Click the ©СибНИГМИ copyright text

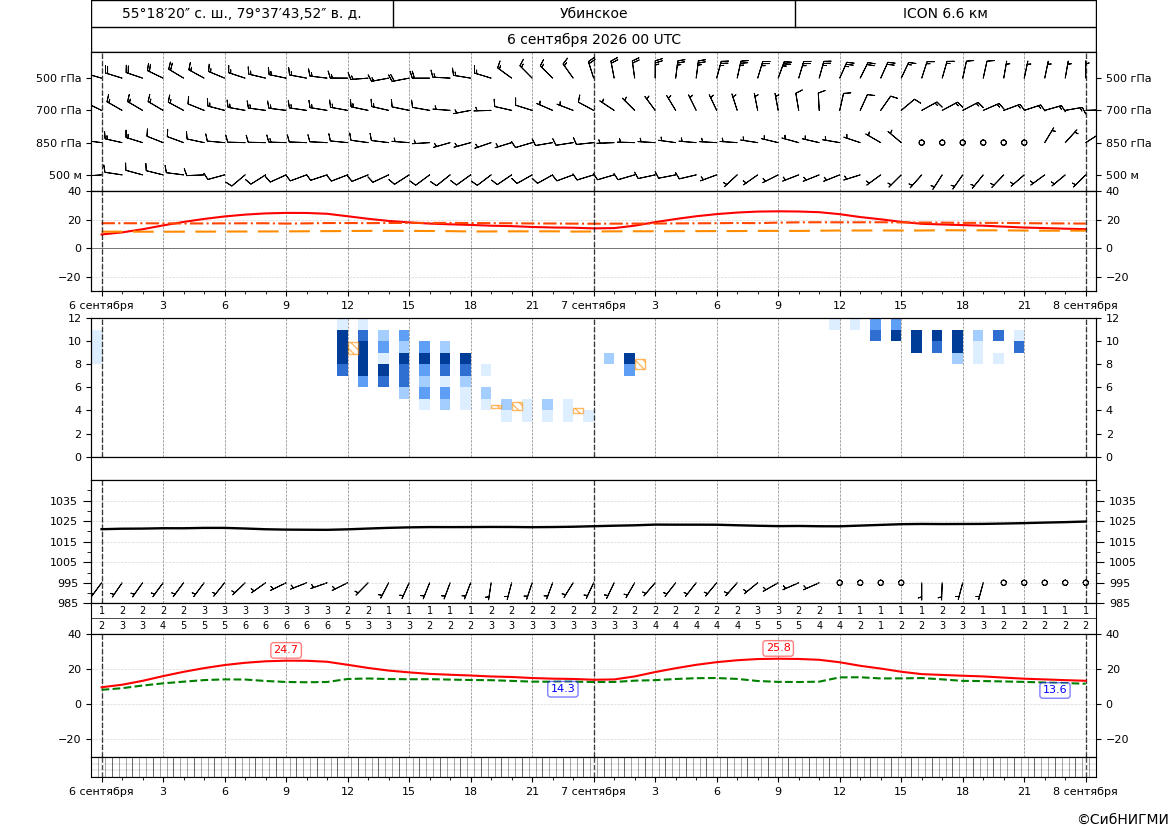[x=1123, y=819]
